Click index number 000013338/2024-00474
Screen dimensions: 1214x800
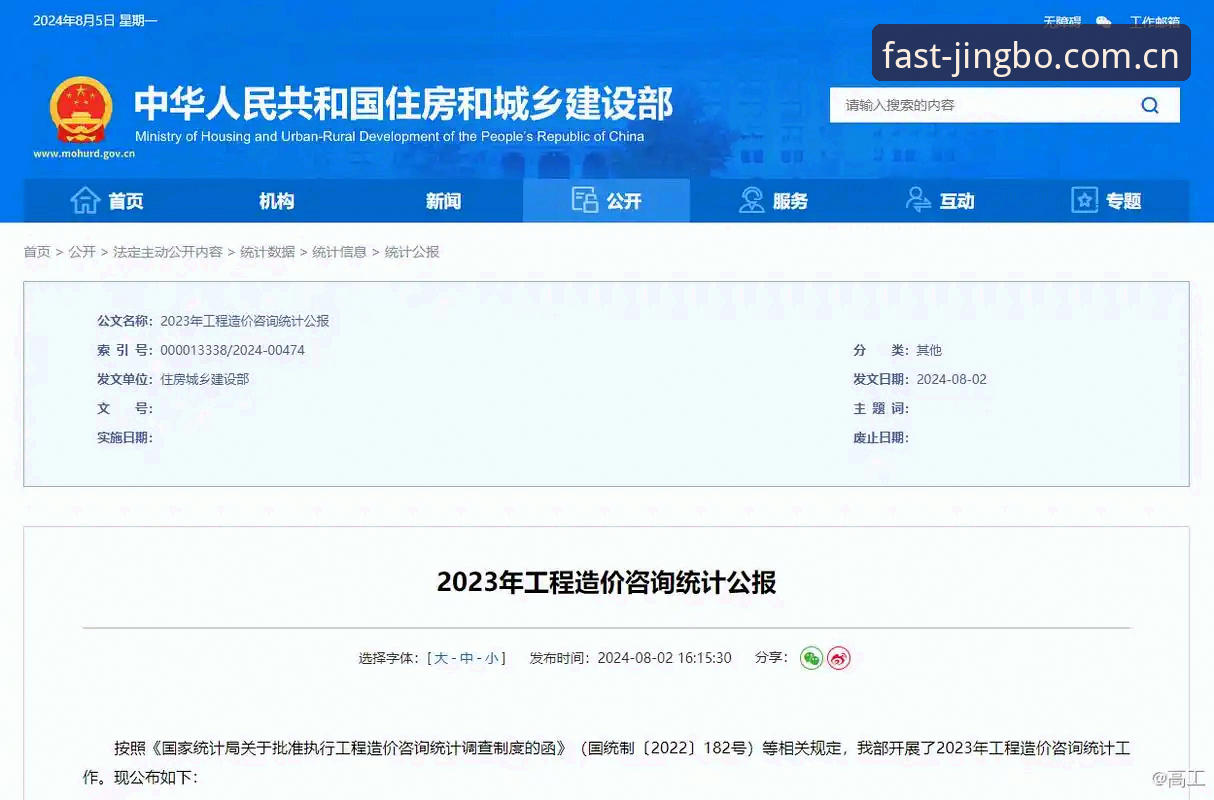(x=232, y=350)
